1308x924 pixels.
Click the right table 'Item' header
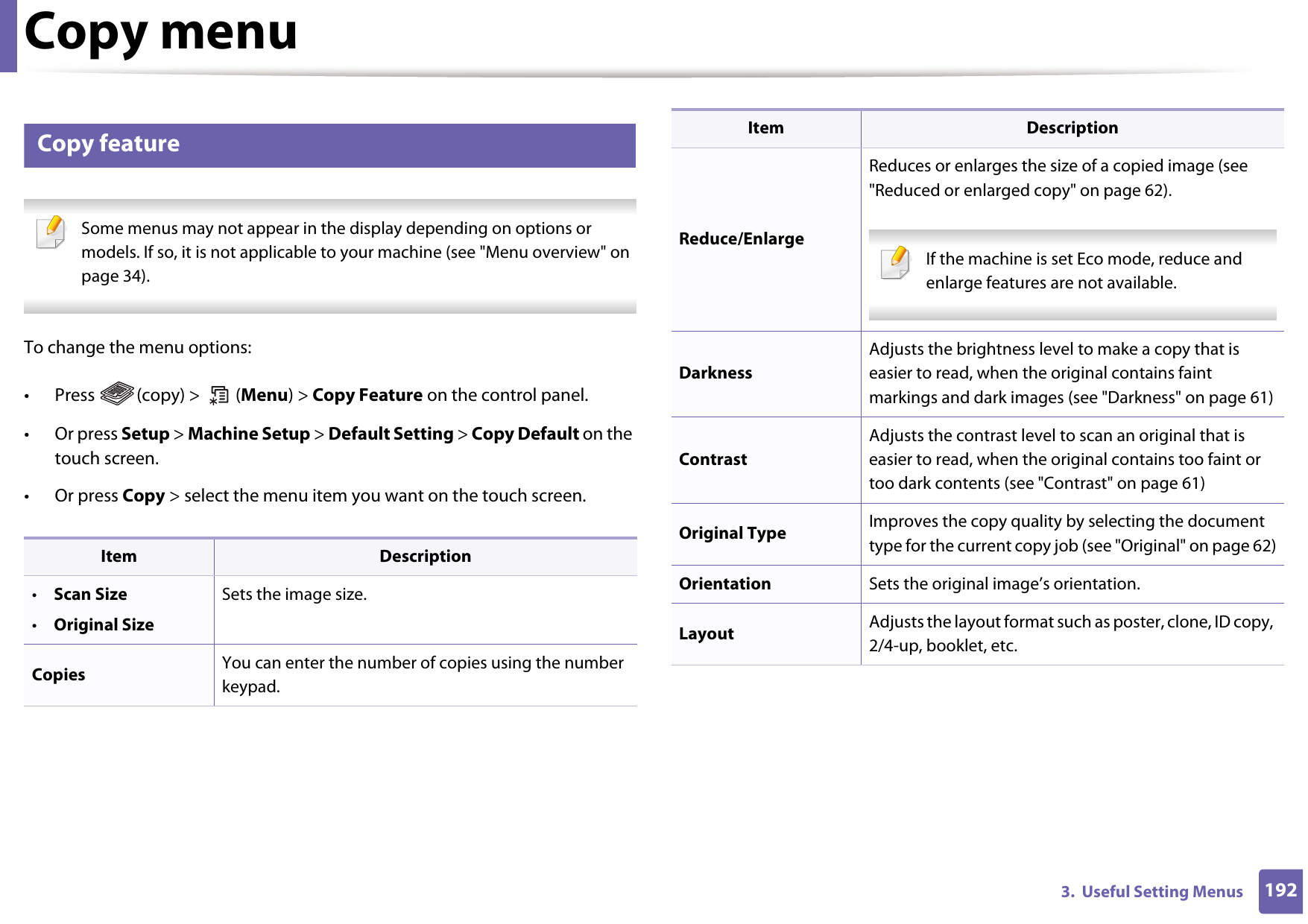[x=765, y=127]
